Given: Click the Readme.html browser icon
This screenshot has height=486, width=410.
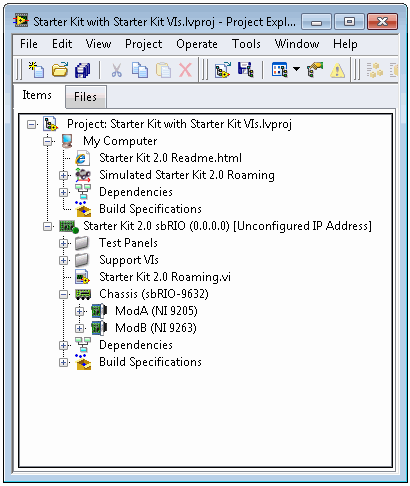Looking at the screenshot, I should click(x=82, y=158).
